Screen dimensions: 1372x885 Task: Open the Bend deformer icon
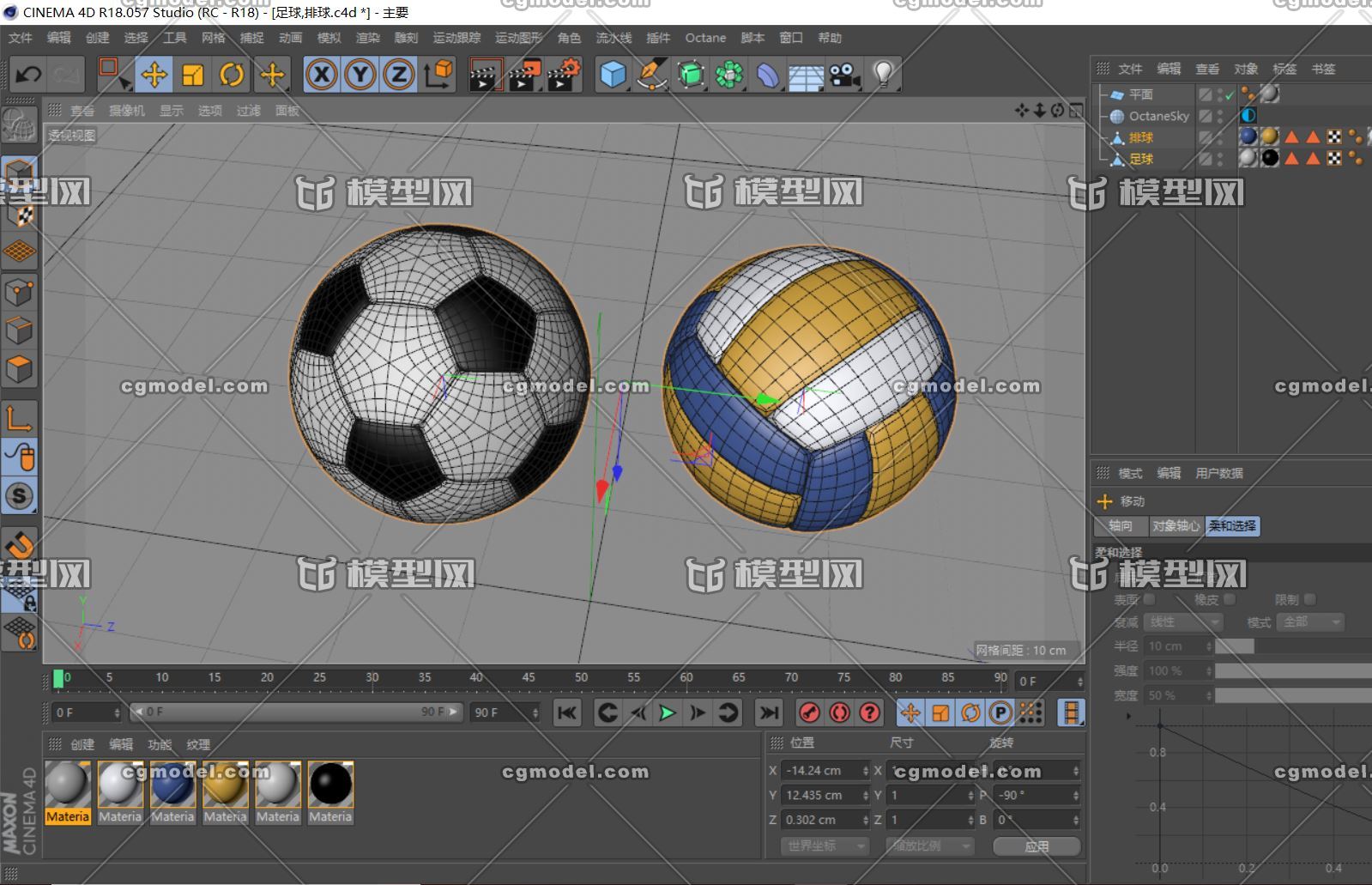pyautogui.click(x=768, y=75)
